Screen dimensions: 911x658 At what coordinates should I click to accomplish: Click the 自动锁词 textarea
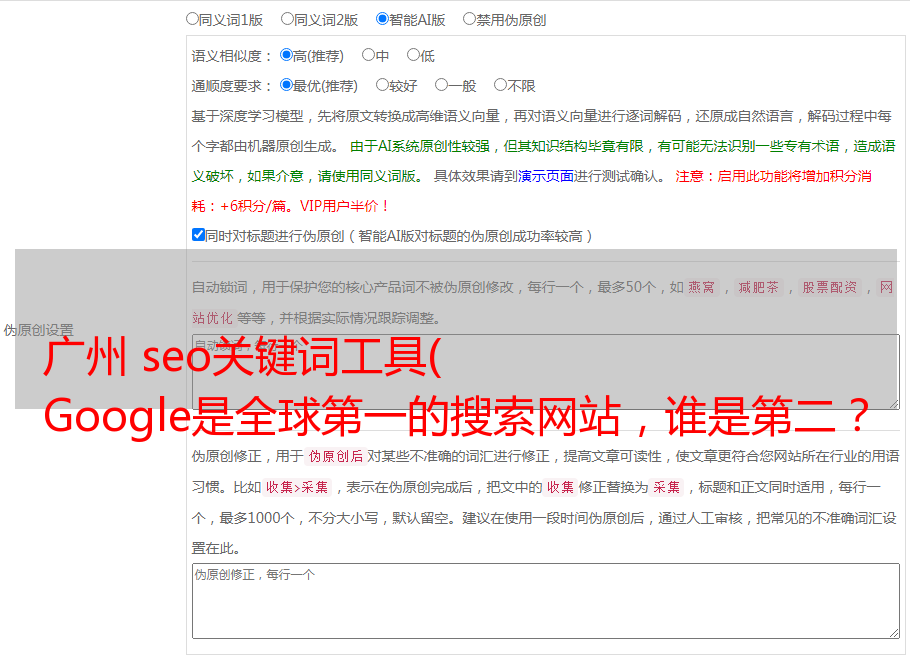pos(546,372)
